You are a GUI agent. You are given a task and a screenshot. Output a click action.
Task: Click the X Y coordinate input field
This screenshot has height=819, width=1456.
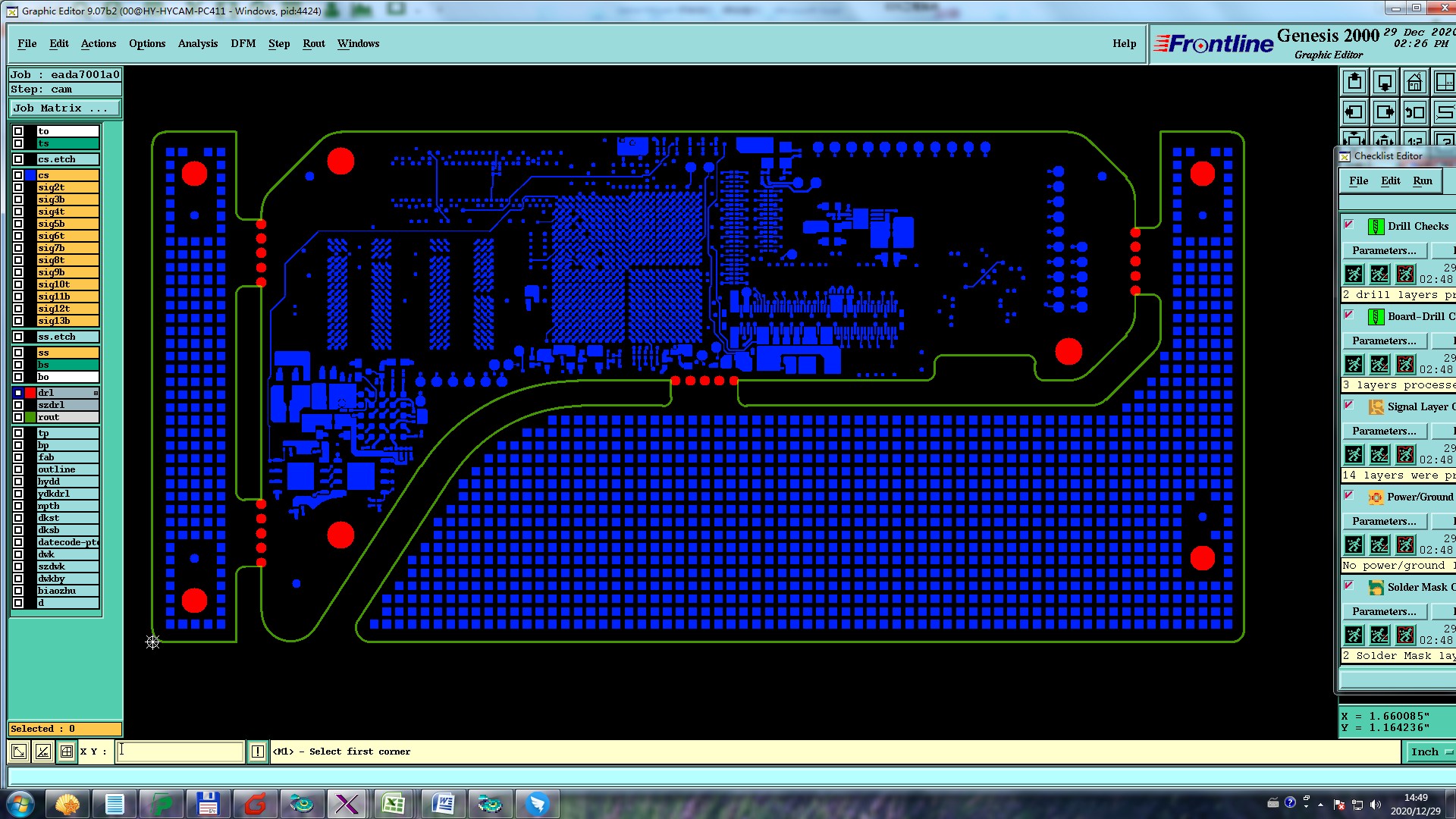(x=180, y=752)
